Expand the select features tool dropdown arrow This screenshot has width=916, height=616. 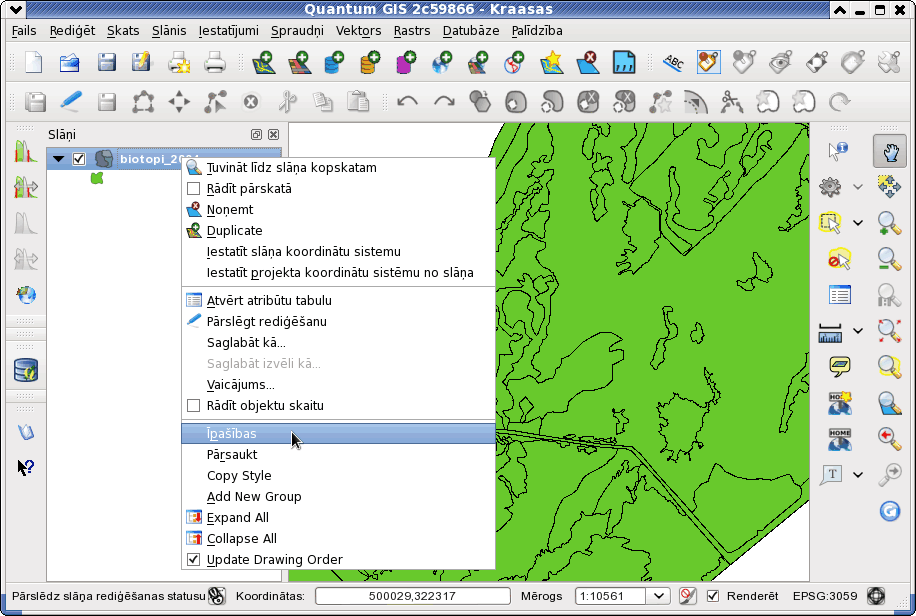[x=858, y=223]
